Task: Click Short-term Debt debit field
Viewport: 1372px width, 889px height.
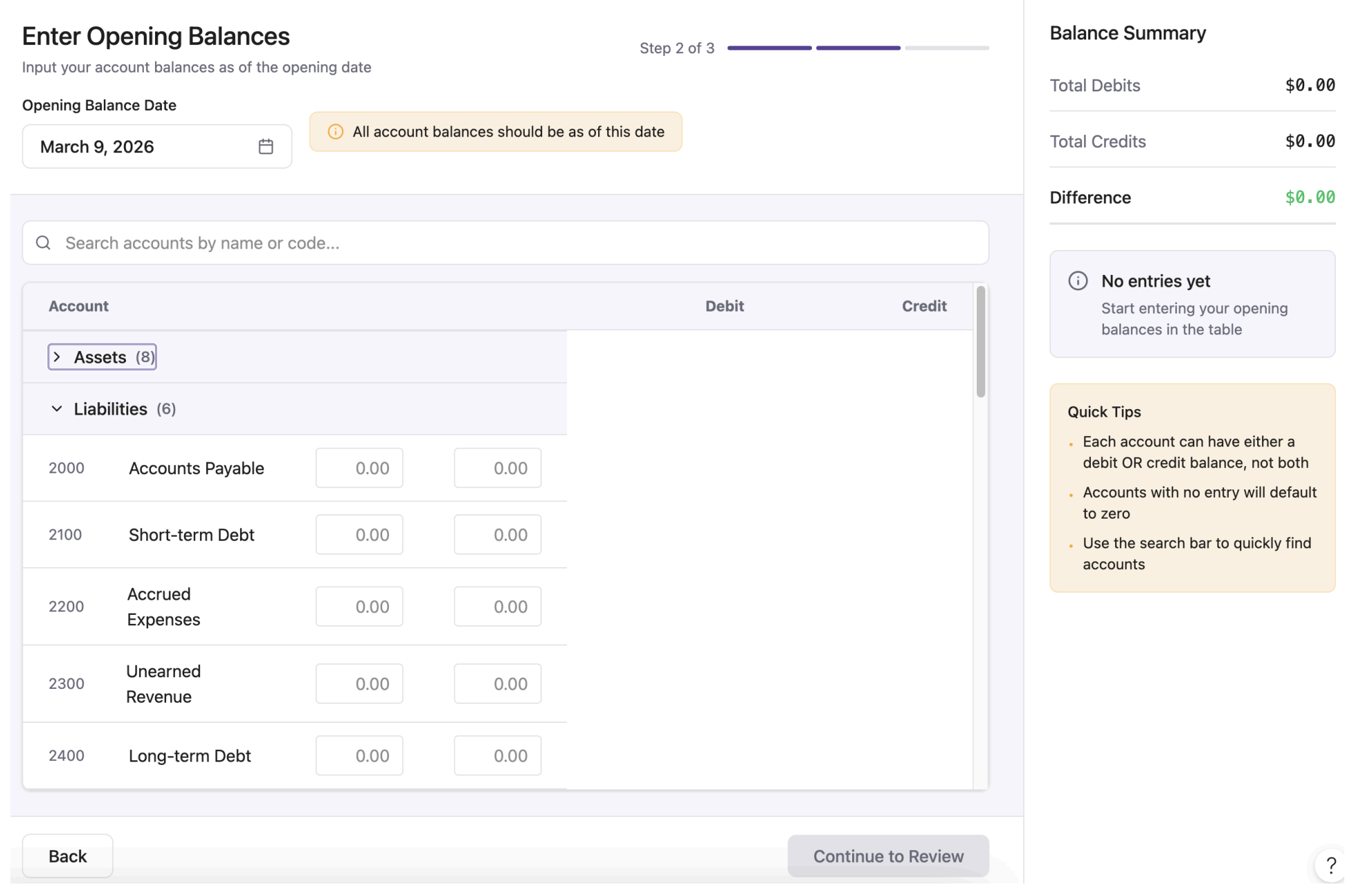Action: [x=359, y=535]
